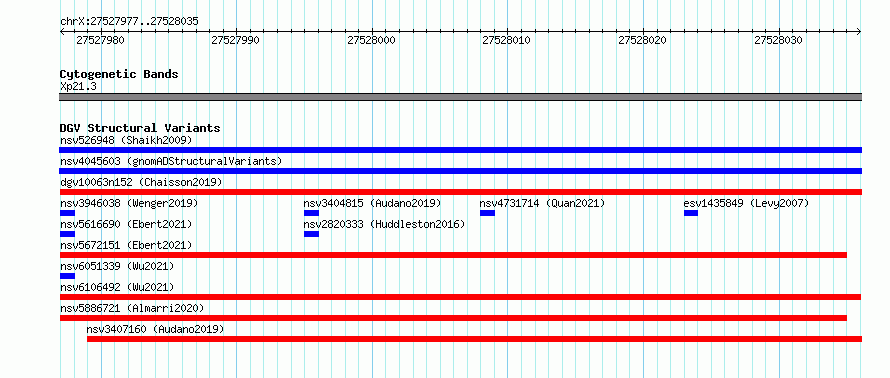This screenshot has width=890, height=378.
Task: Click the Cytogenetic Bands track title
Action: coord(119,74)
